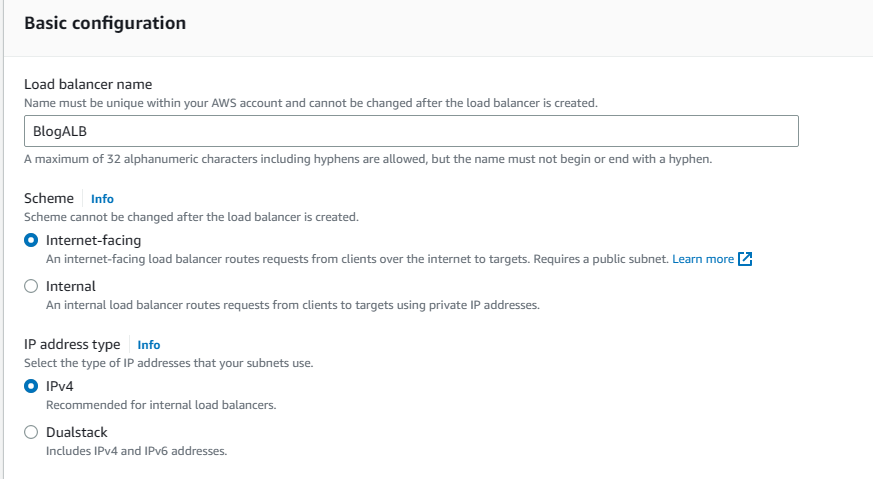Click the IP address type label
Viewport: 873px width, 479px height.
pos(72,344)
